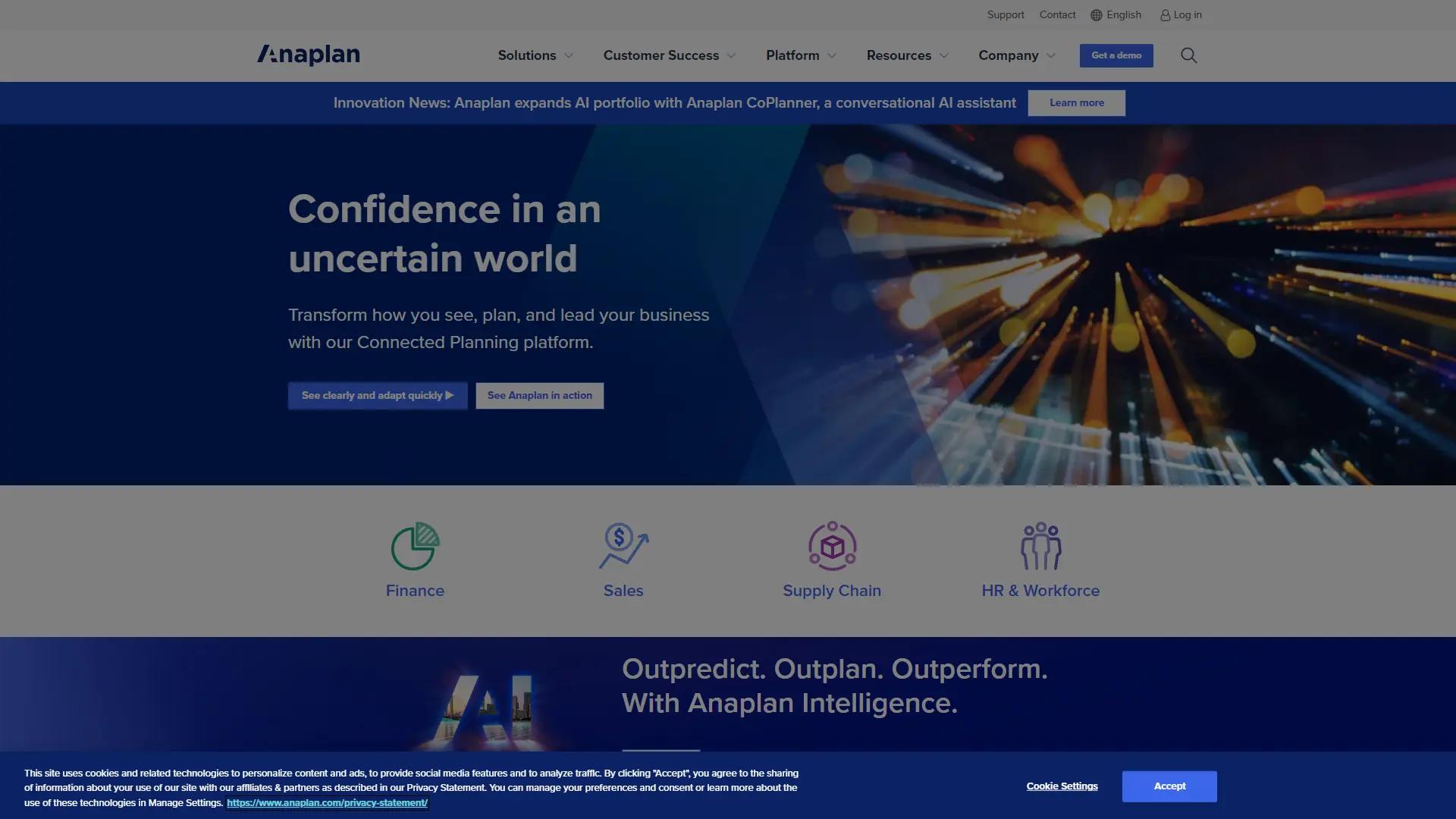Click Support in the top bar

tap(1005, 14)
